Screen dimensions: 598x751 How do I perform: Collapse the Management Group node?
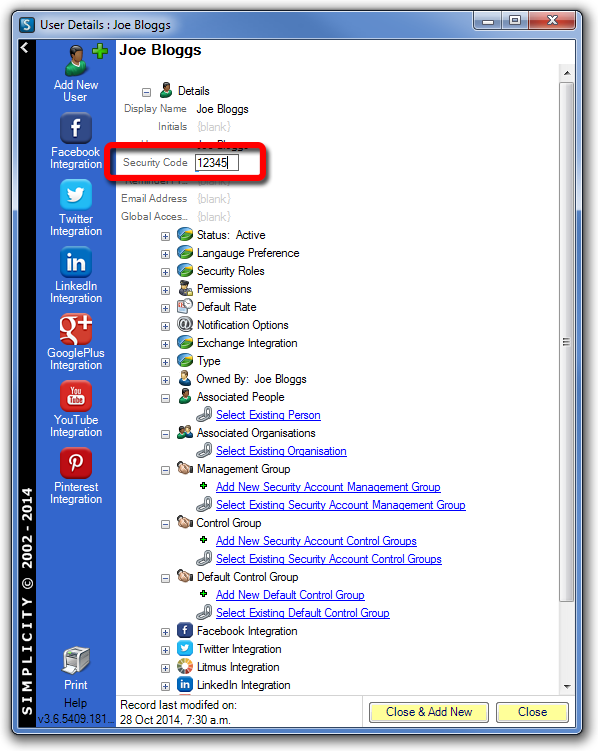click(165, 470)
